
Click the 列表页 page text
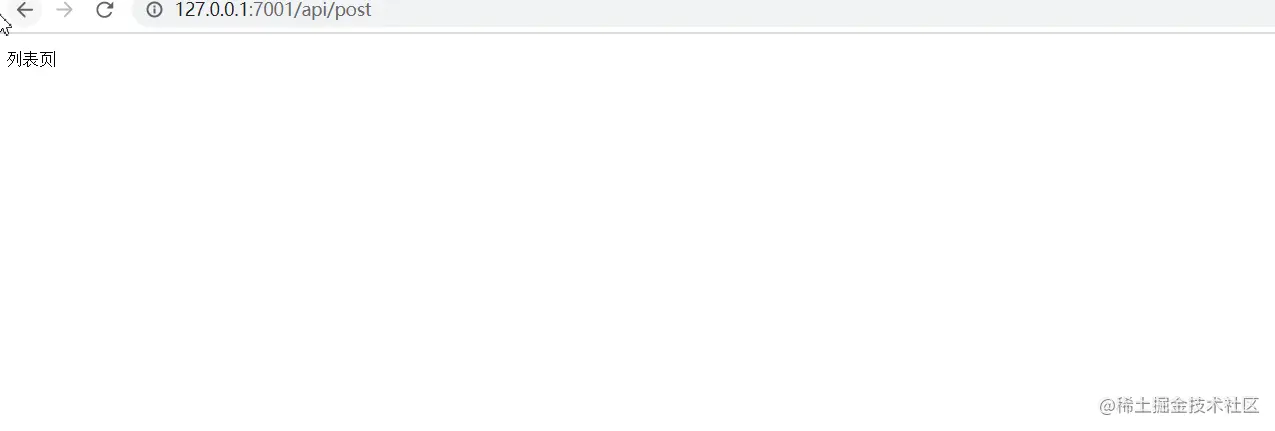[32, 60]
